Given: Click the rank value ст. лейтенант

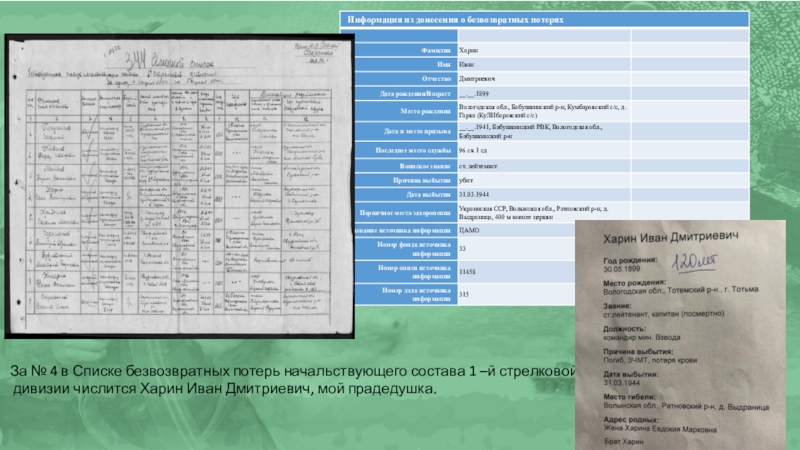Looking at the screenshot, I should (x=478, y=164).
